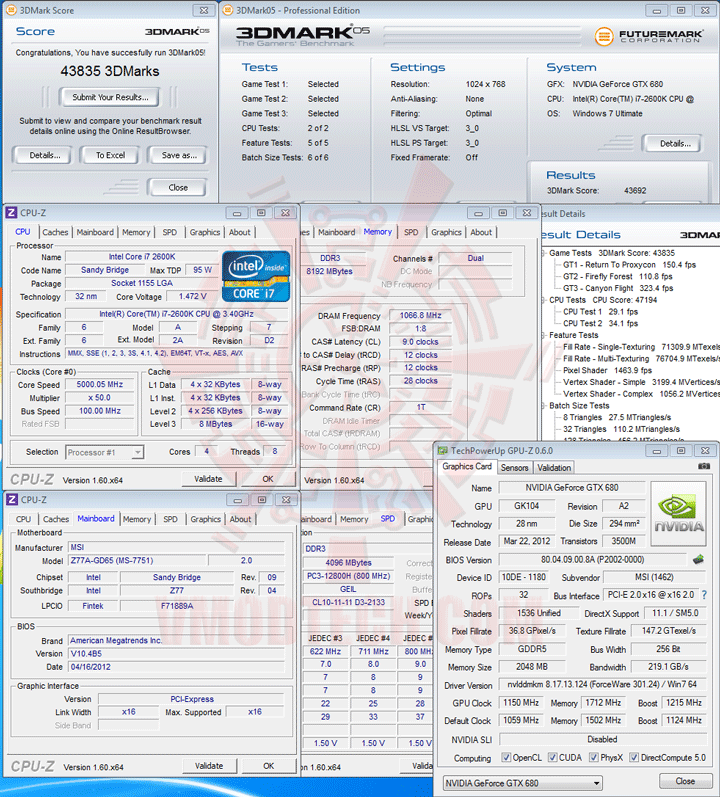Click OK in Motherboard CPU-Z window
The image size is (720, 797).
(268, 765)
